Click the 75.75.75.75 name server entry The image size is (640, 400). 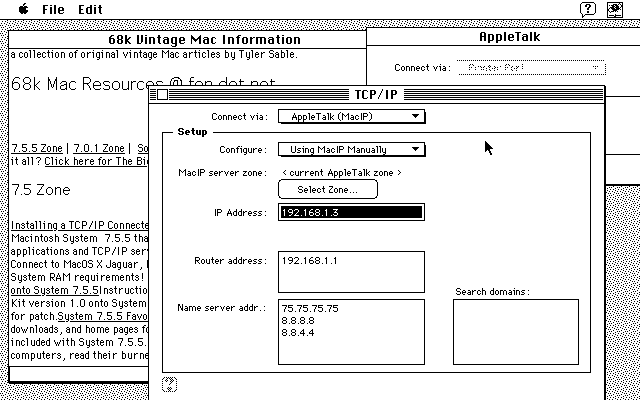310,309
